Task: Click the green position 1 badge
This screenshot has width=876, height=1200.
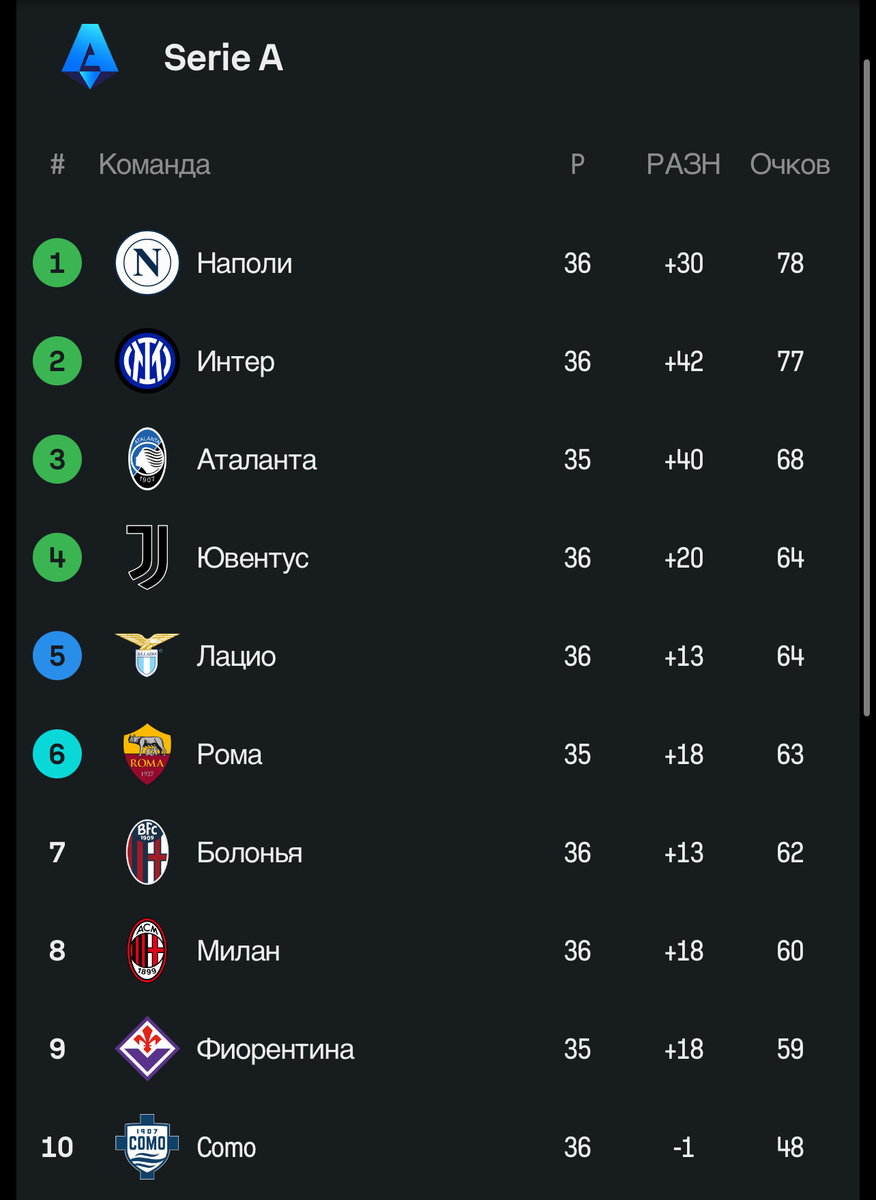Action: (57, 263)
